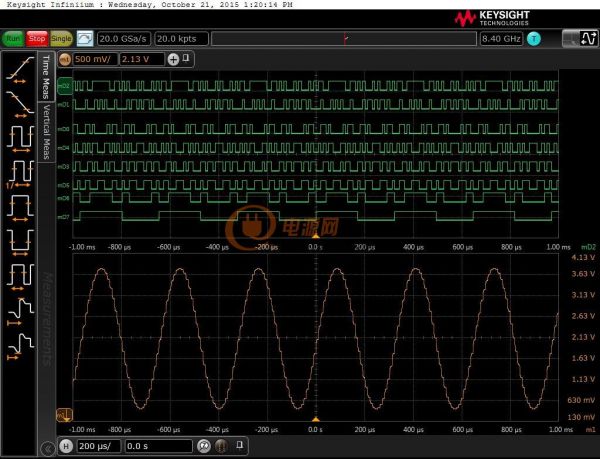Image resolution: width=600 pixels, height=459 pixels.
Task: Open the 20.0 kpts memory depth field
Action: [x=182, y=39]
